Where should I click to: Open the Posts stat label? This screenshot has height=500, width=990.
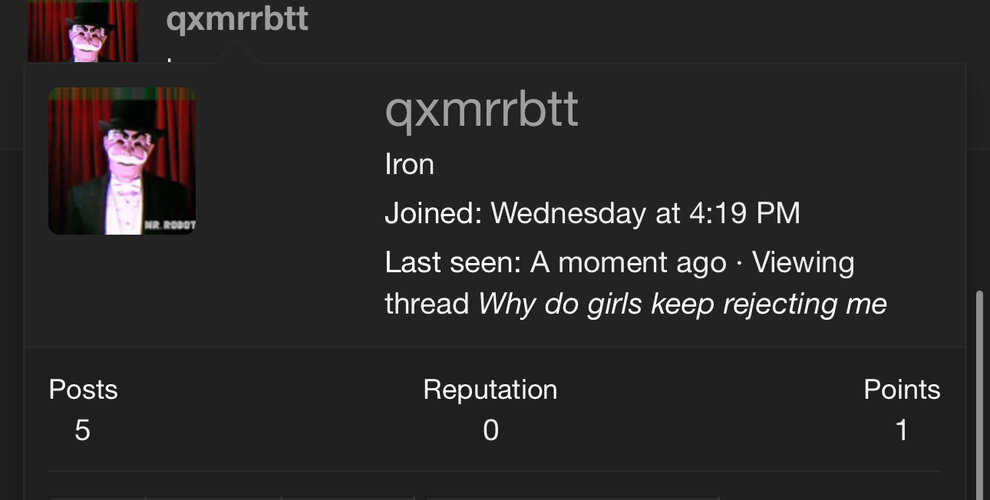83,390
